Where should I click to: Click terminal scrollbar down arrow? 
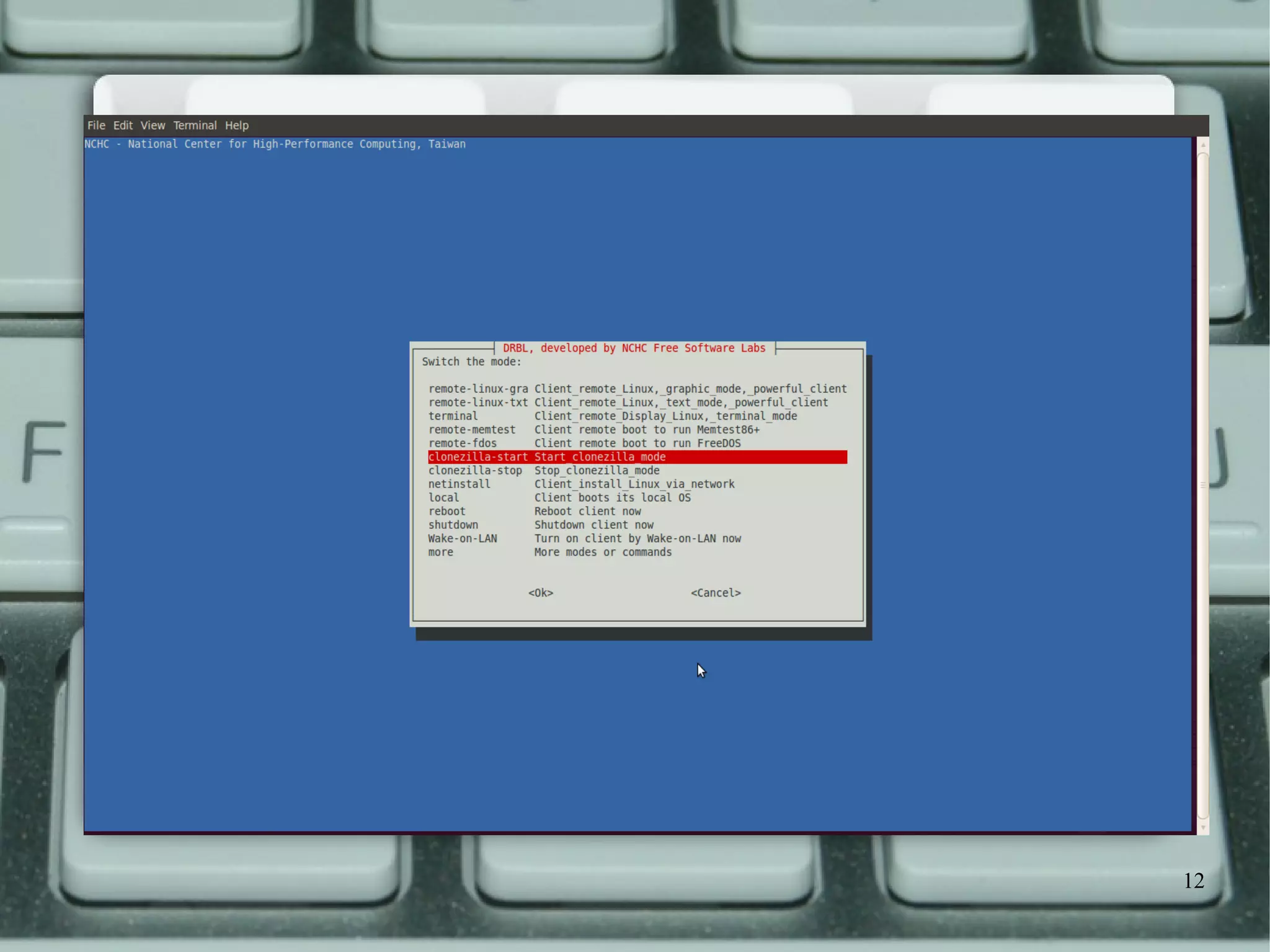tap(1203, 827)
